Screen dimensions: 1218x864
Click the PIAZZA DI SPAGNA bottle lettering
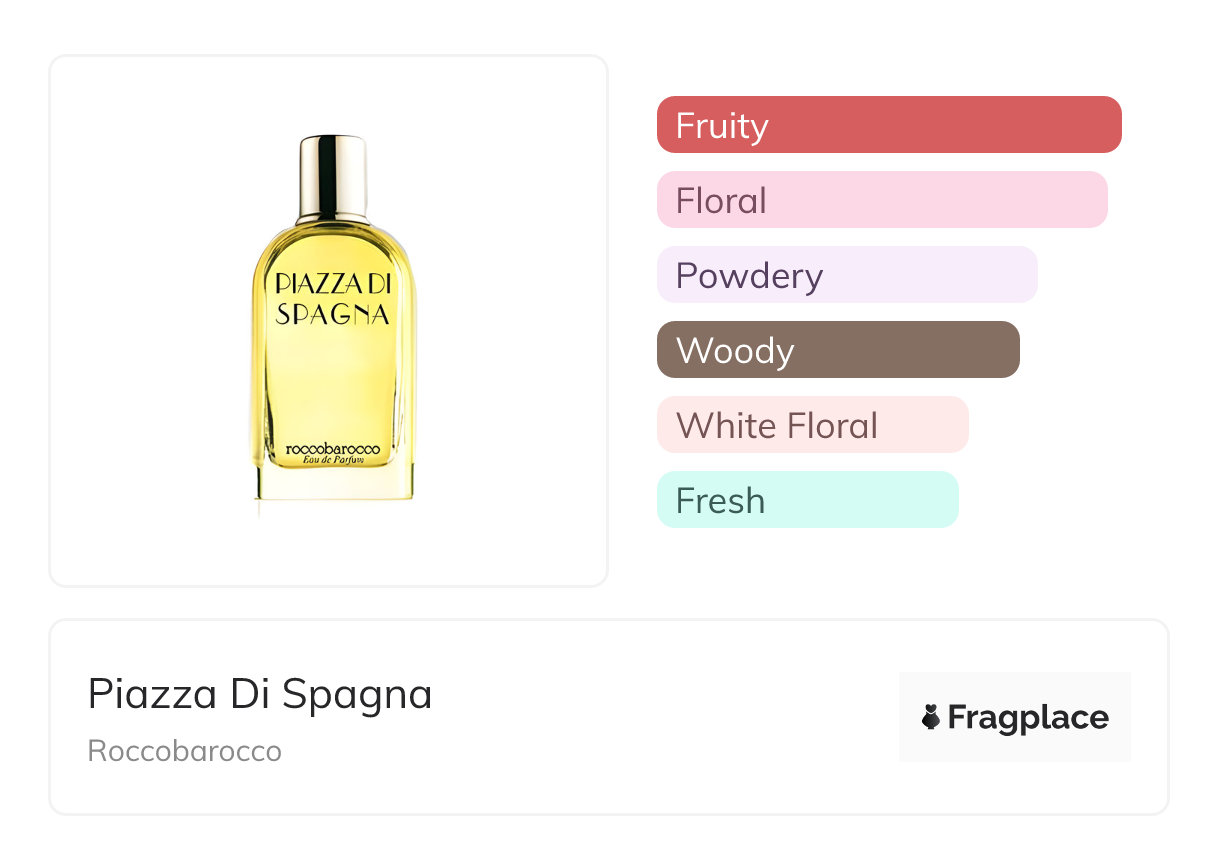pos(332,298)
